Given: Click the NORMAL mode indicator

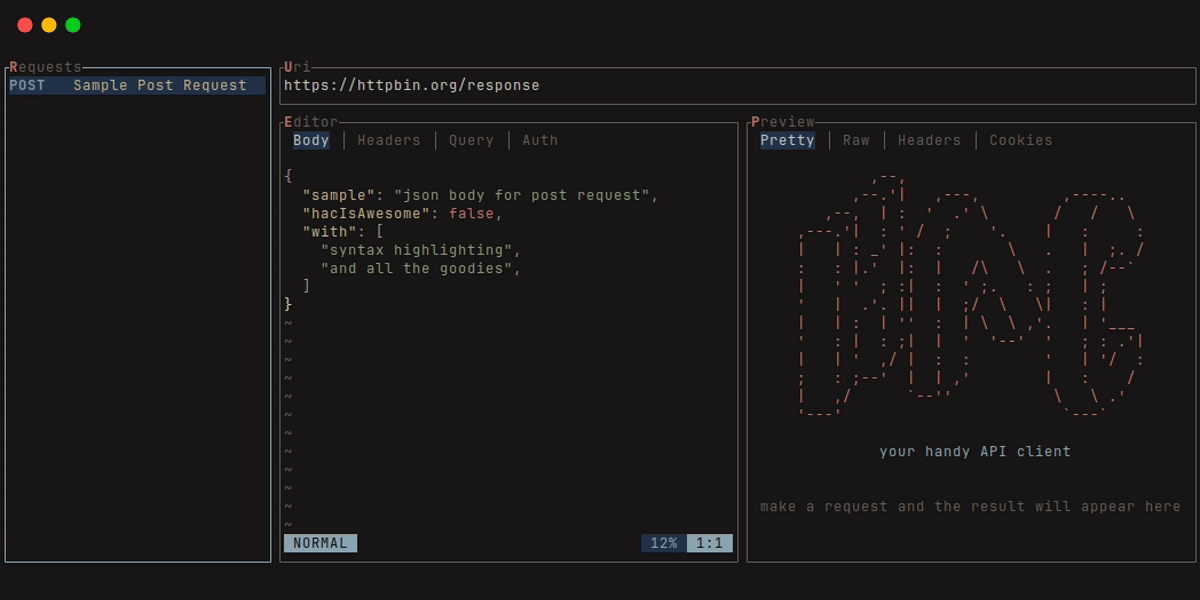Looking at the screenshot, I should point(320,543).
